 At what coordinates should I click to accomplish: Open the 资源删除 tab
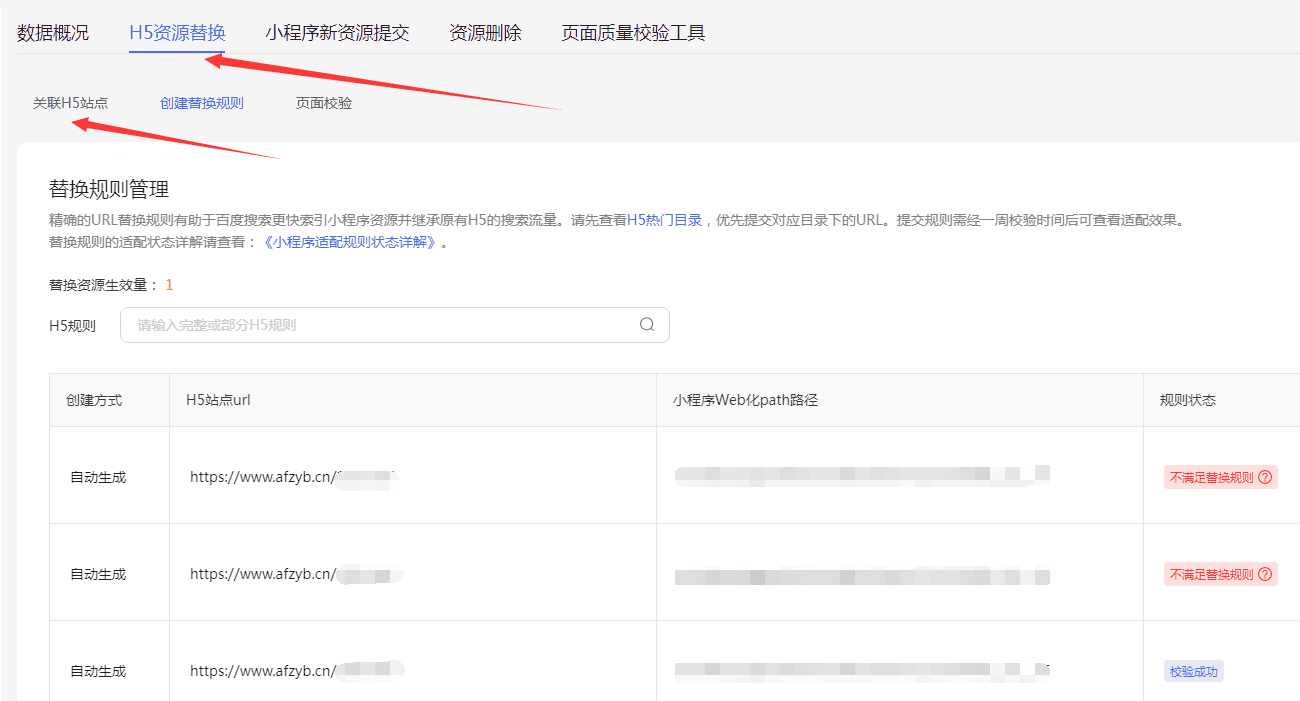[486, 32]
